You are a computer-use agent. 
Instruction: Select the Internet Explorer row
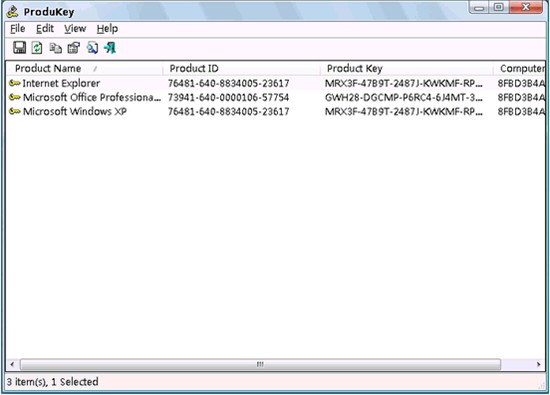(x=276, y=83)
